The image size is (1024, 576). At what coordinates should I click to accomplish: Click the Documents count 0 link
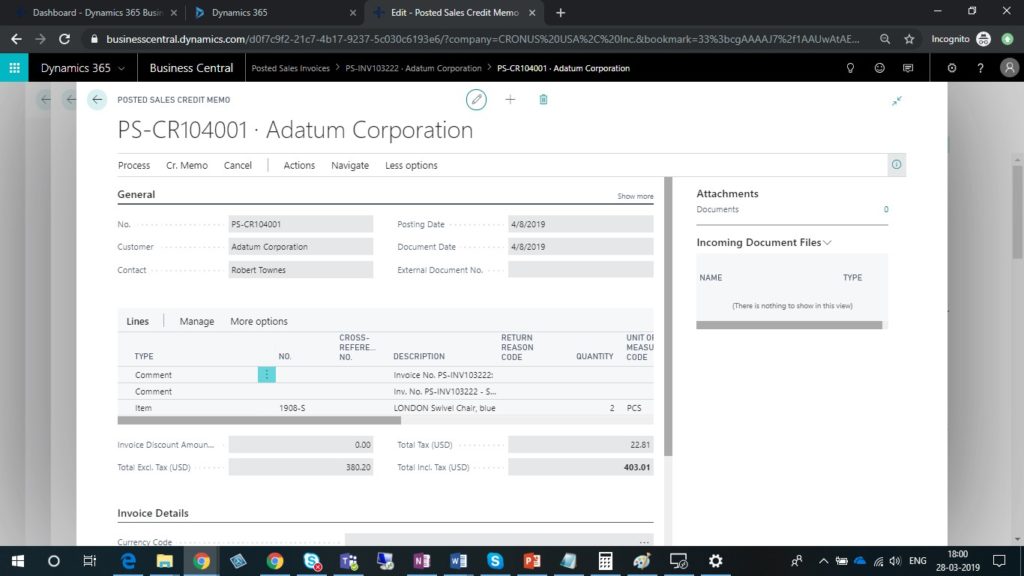(886, 210)
